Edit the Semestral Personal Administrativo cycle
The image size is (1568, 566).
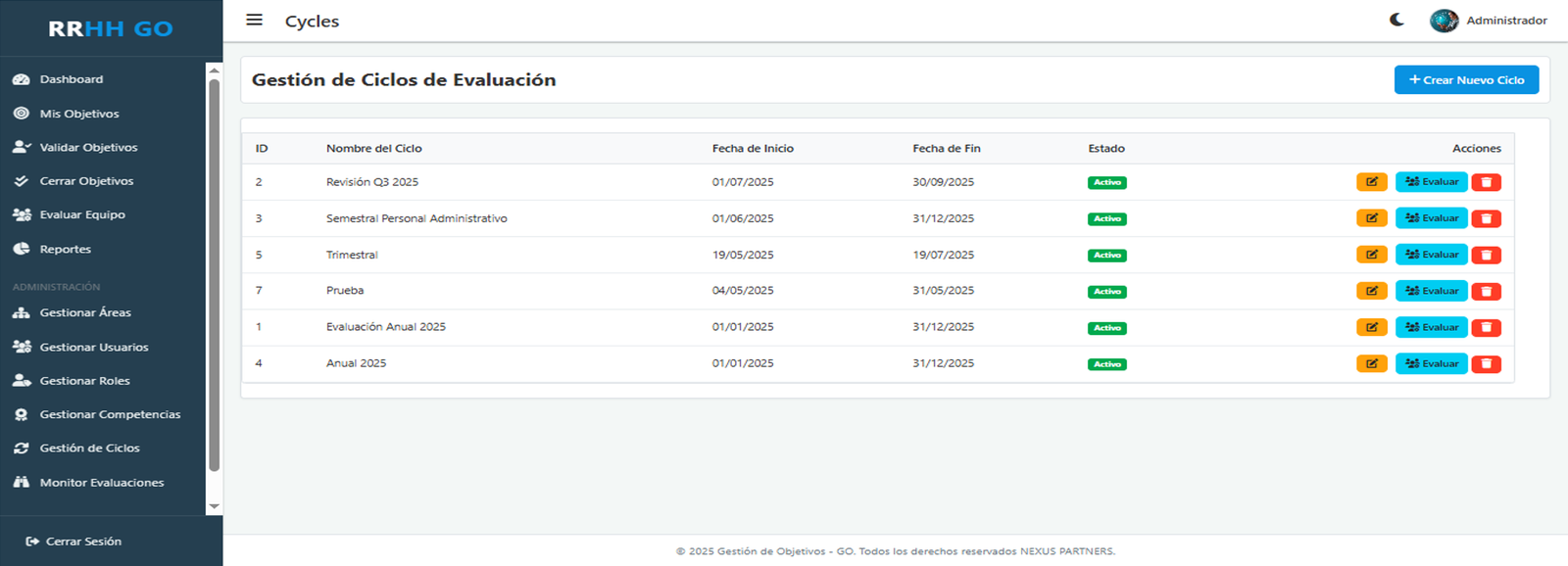1371,218
